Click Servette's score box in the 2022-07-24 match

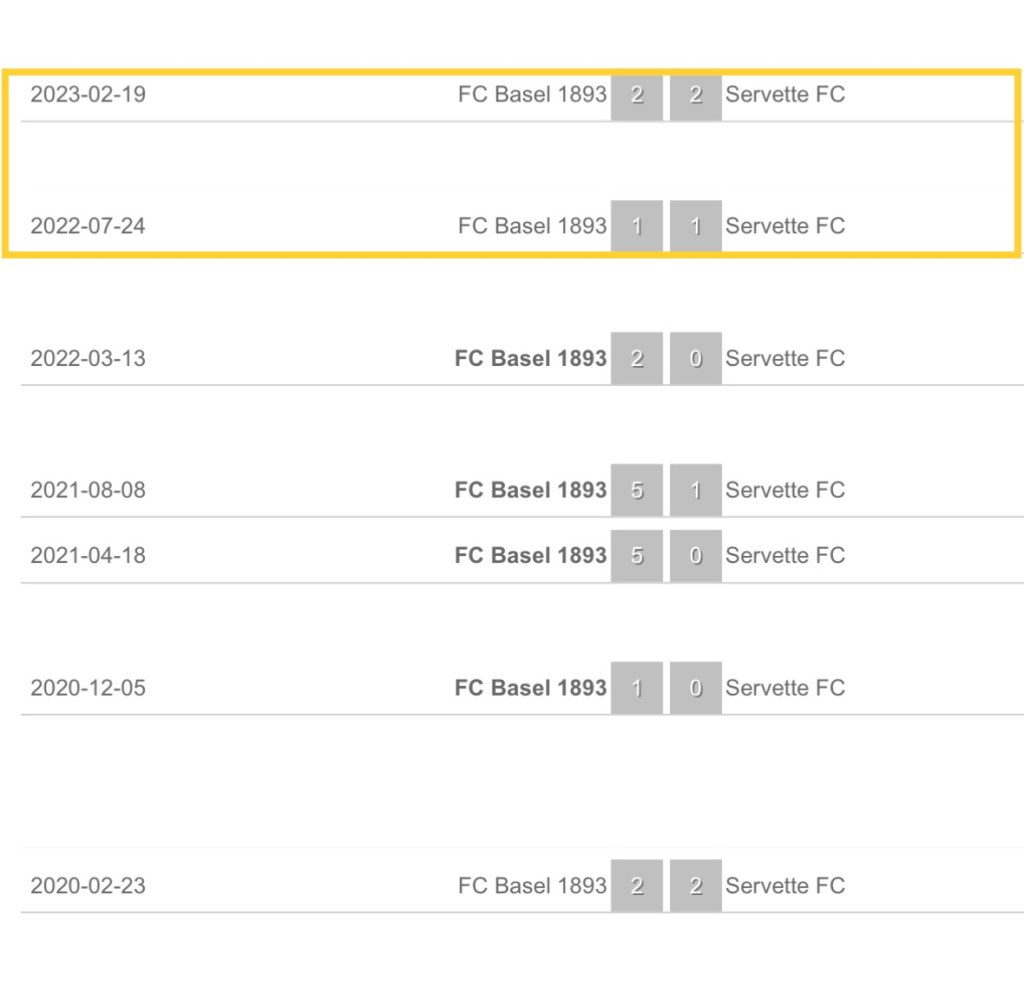[696, 227]
